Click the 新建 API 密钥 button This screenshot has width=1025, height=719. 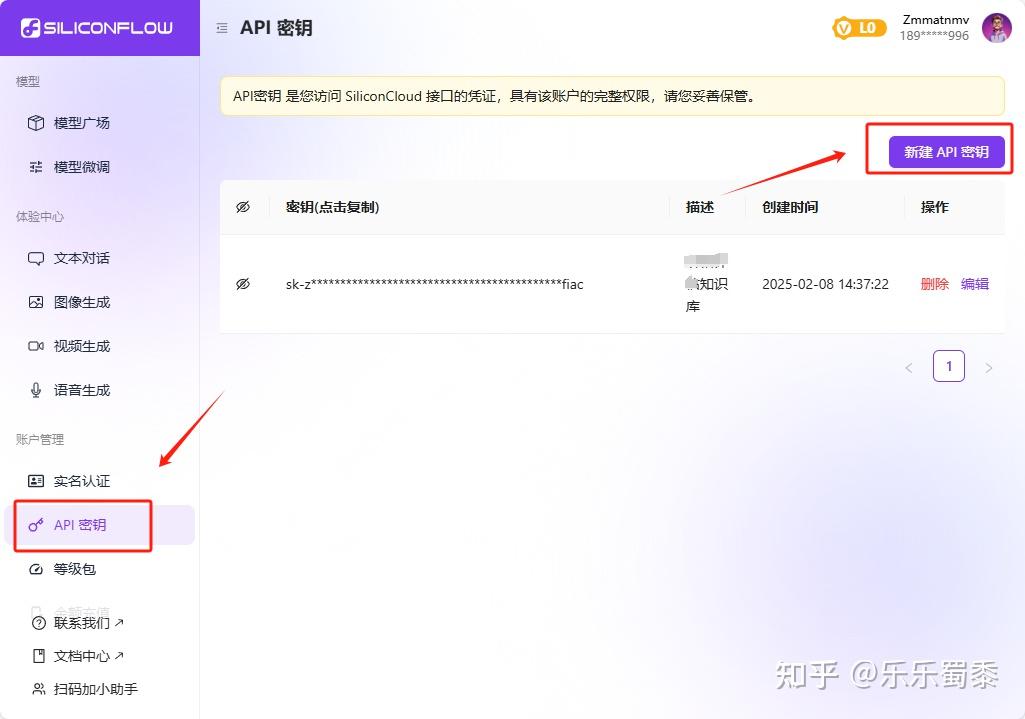[946, 152]
